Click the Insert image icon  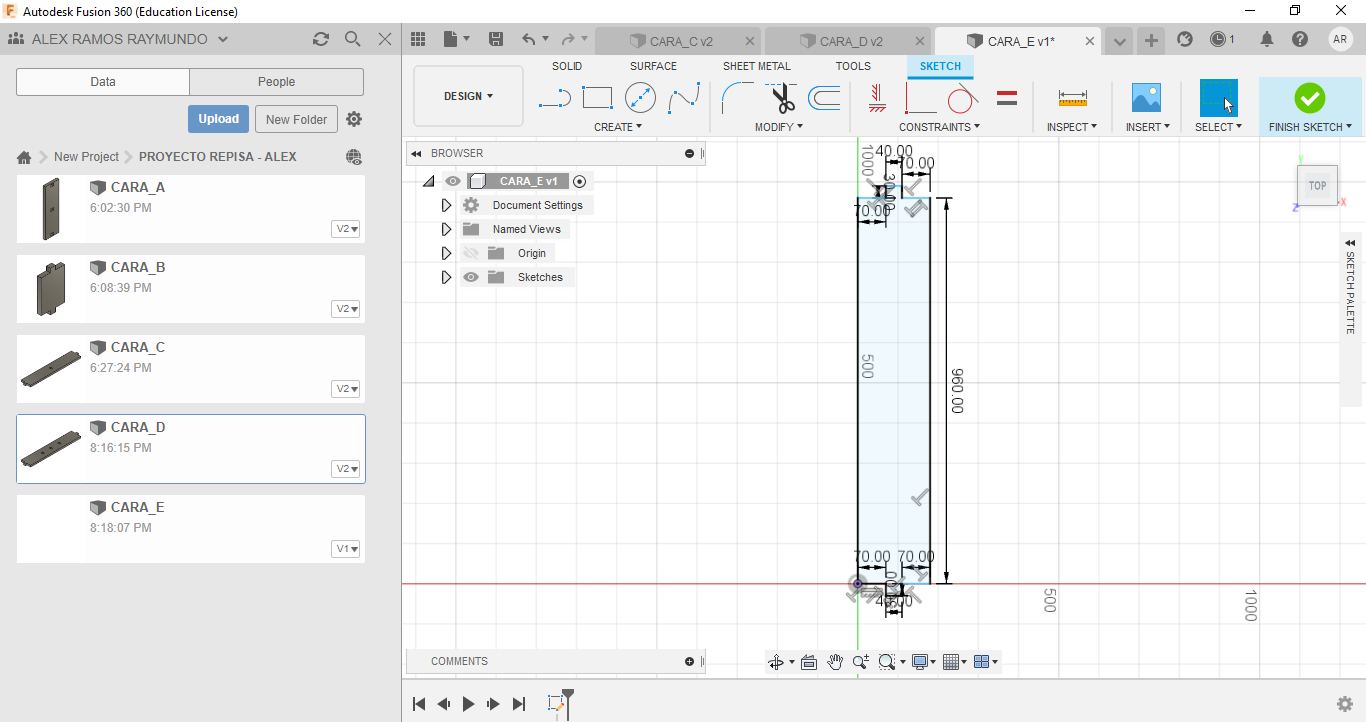pyautogui.click(x=1146, y=98)
